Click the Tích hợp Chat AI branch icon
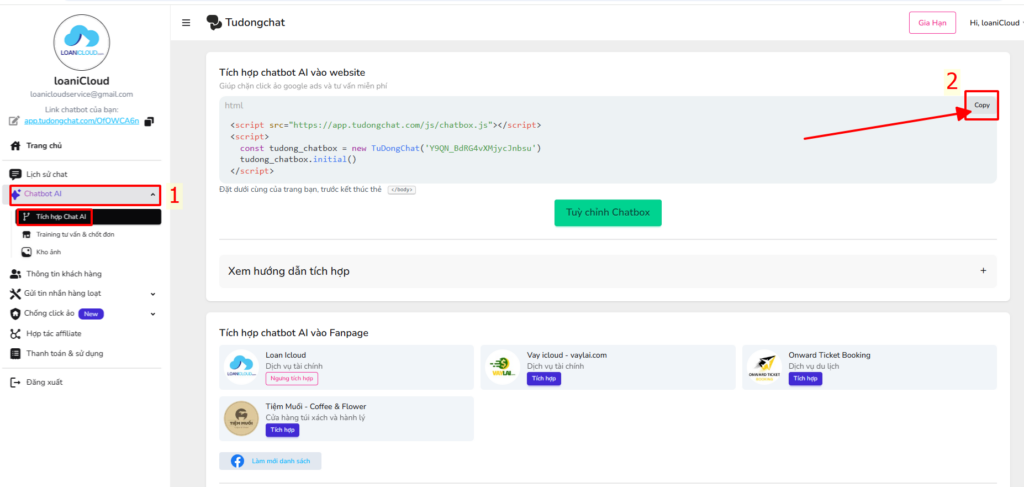1024x487 pixels. pyautogui.click(x=26, y=217)
